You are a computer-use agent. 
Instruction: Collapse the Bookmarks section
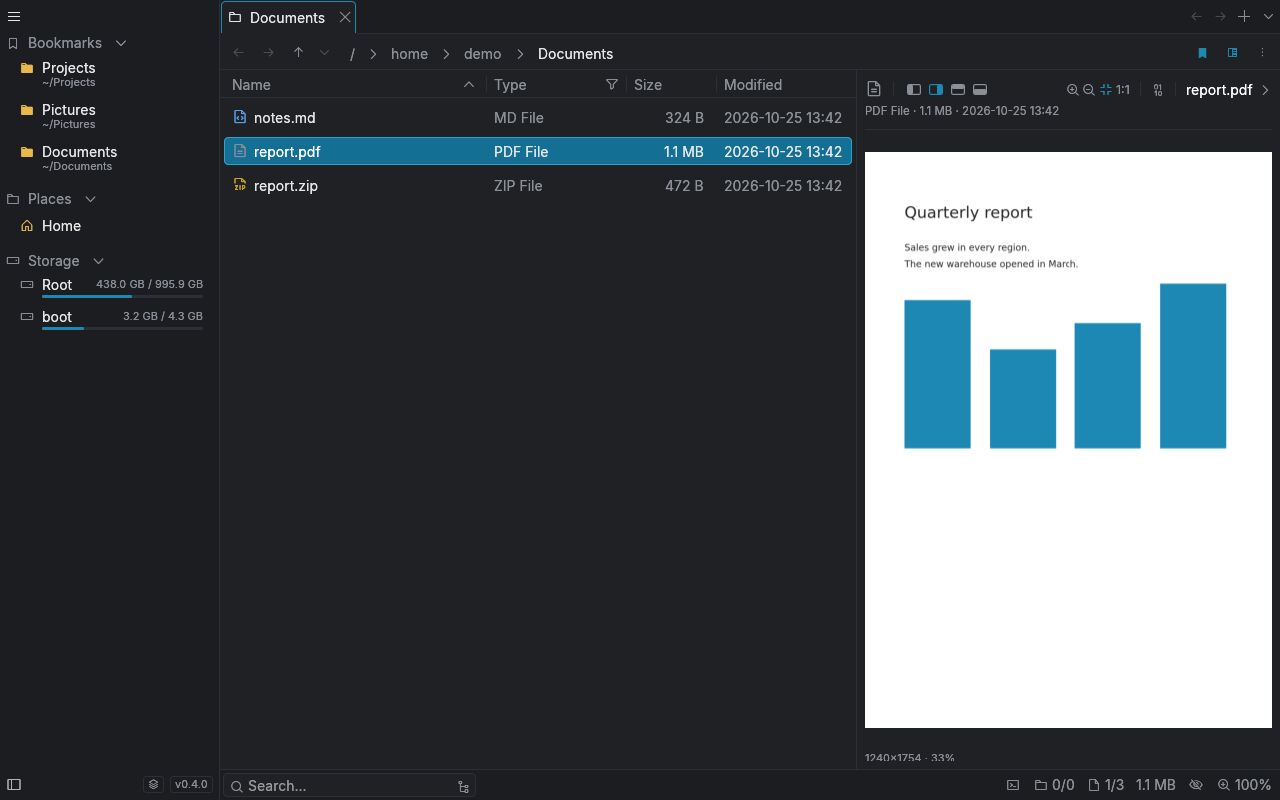coord(121,43)
